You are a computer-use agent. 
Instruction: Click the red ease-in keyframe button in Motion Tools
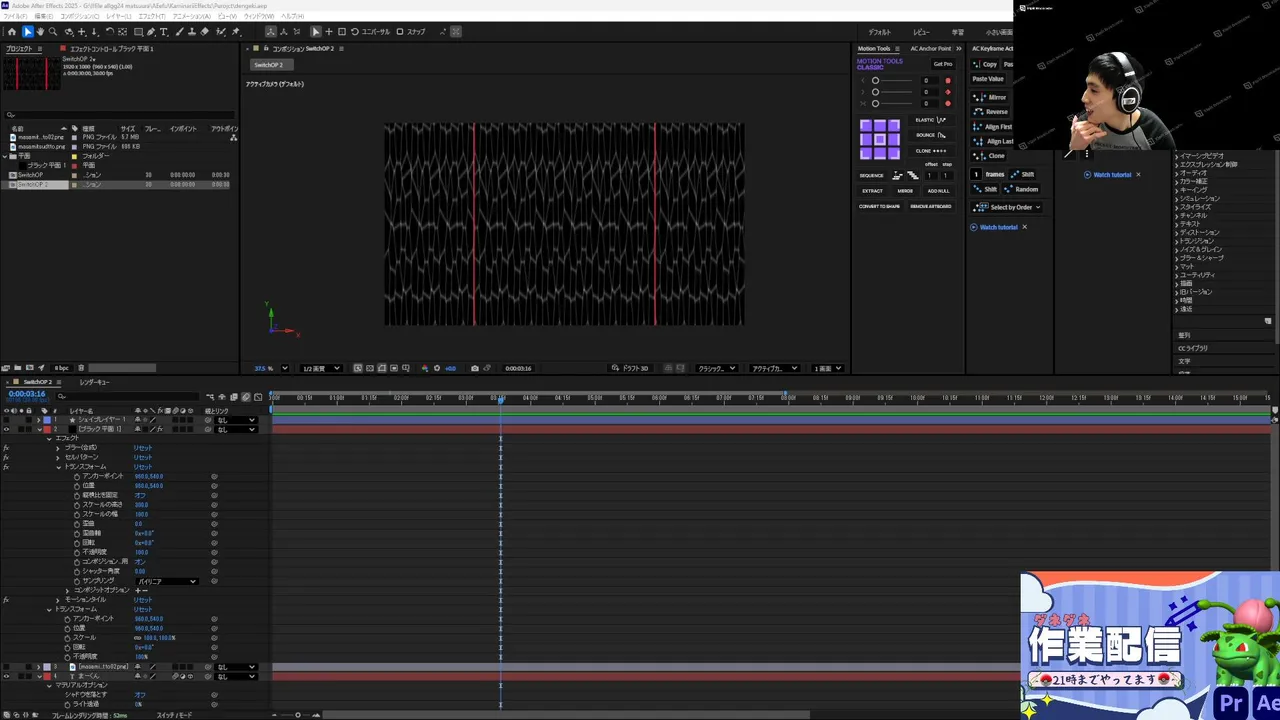948,80
